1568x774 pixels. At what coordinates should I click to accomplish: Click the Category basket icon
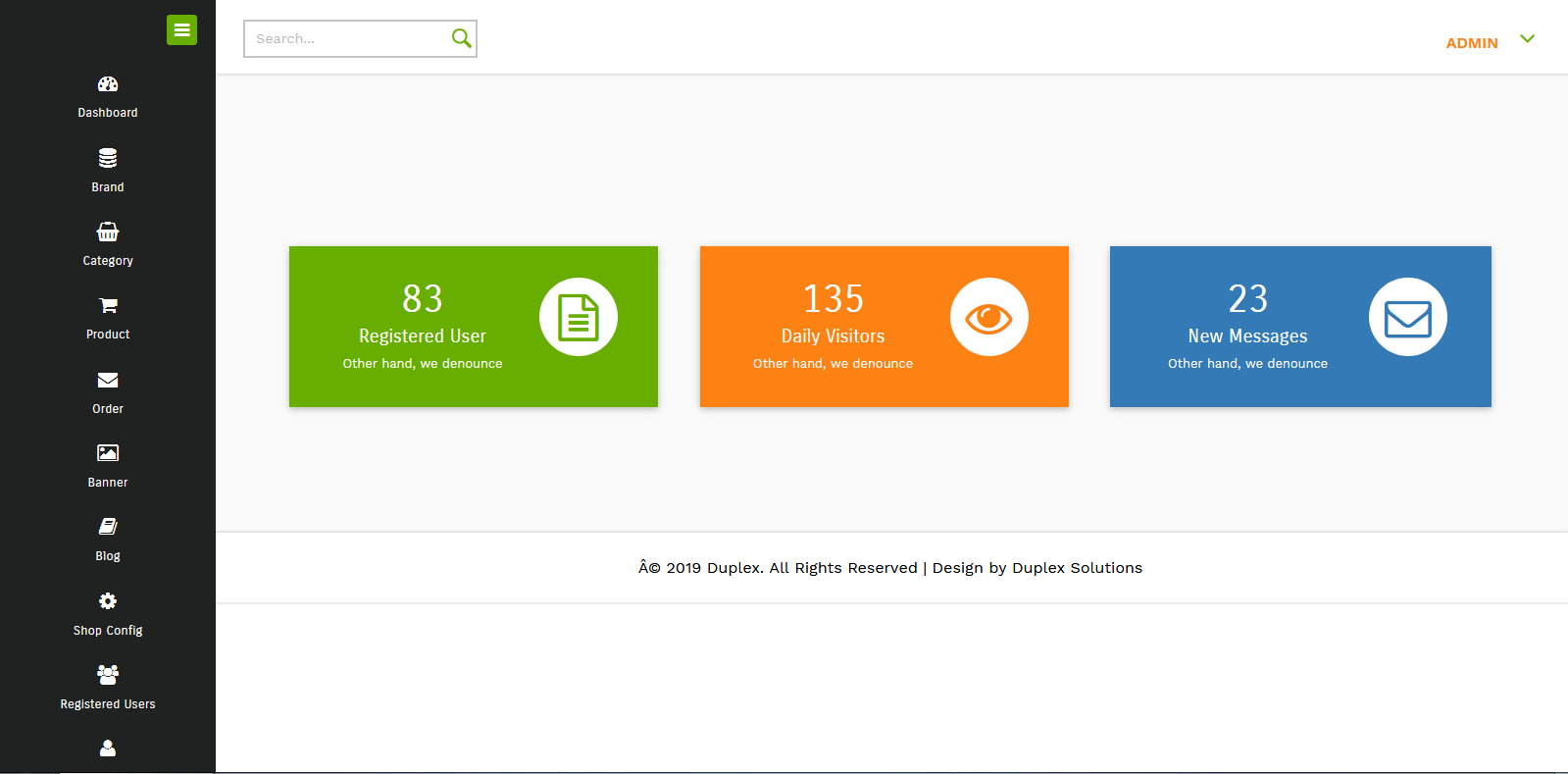(x=108, y=232)
